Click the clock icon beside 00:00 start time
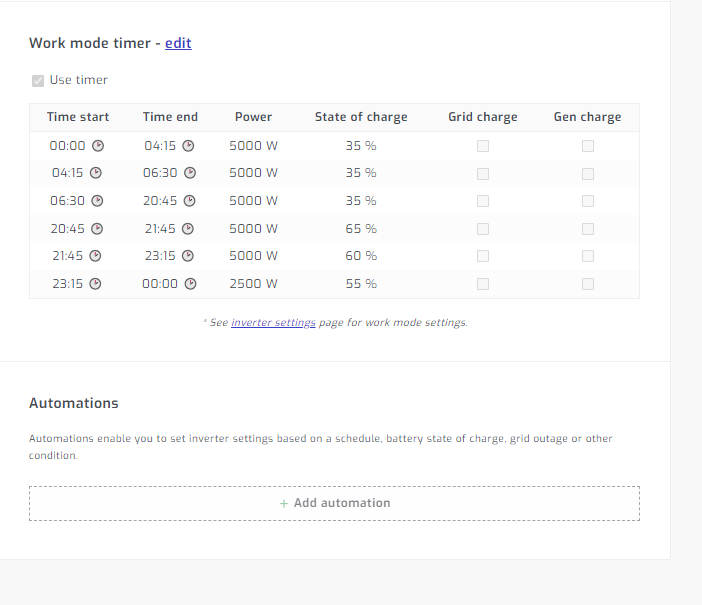The width and height of the screenshot is (702, 605). click(98, 146)
